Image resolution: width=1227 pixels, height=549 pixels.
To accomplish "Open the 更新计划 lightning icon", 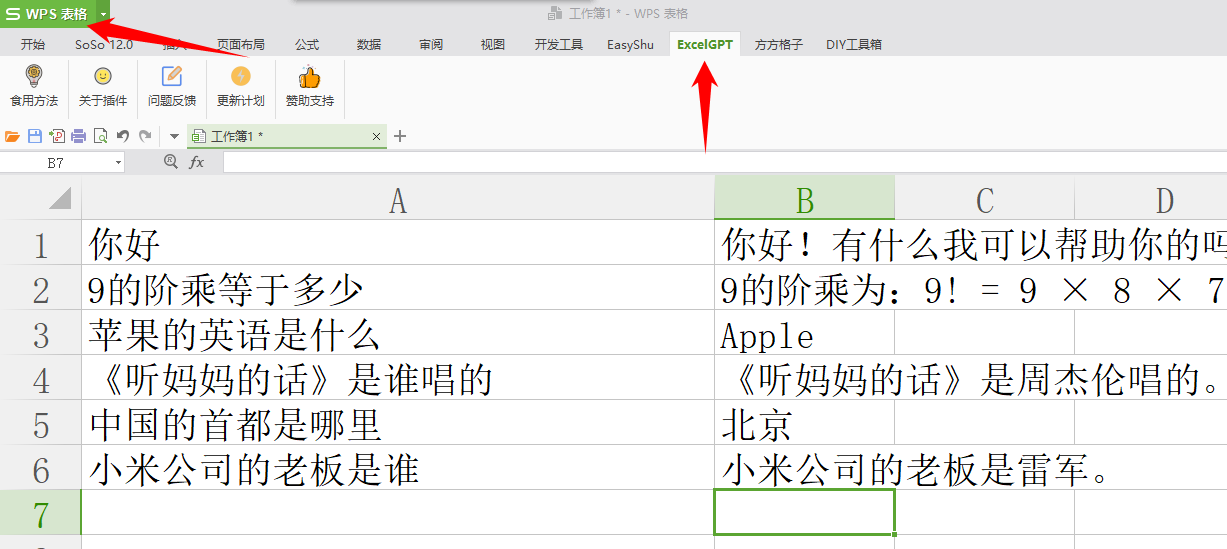I will (240, 78).
